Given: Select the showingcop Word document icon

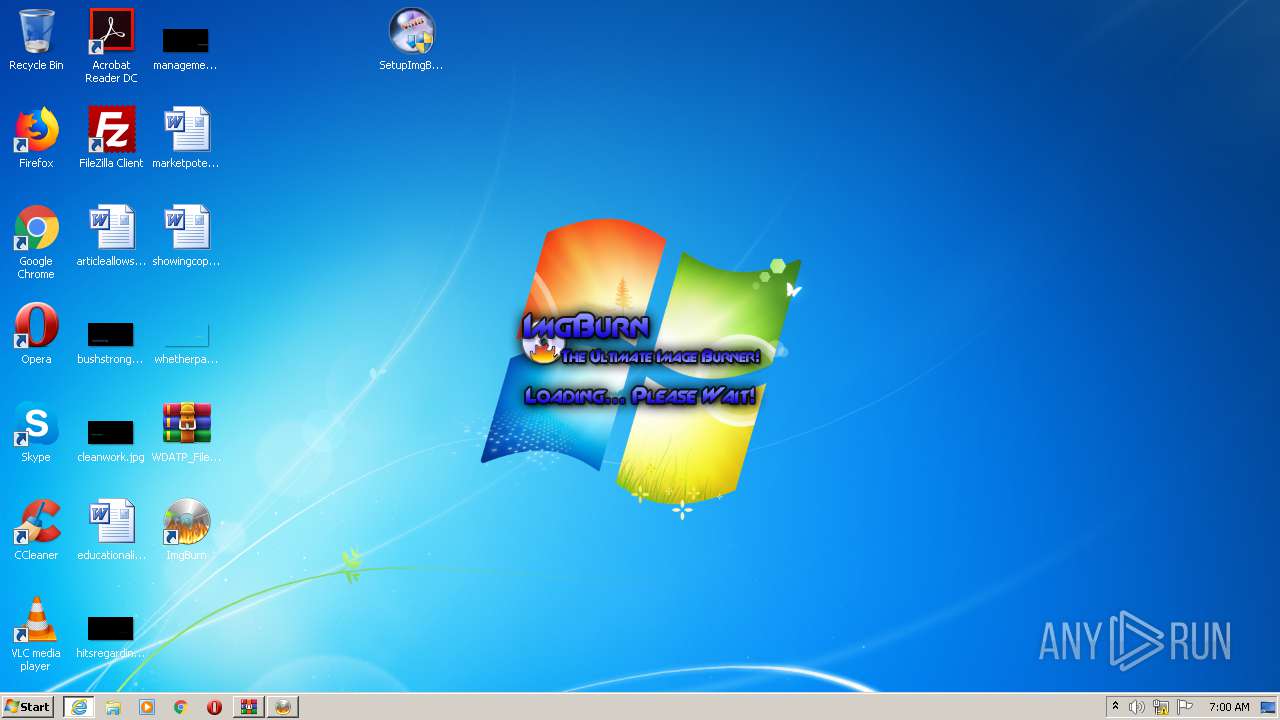Looking at the screenshot, I should click(186, 236).
